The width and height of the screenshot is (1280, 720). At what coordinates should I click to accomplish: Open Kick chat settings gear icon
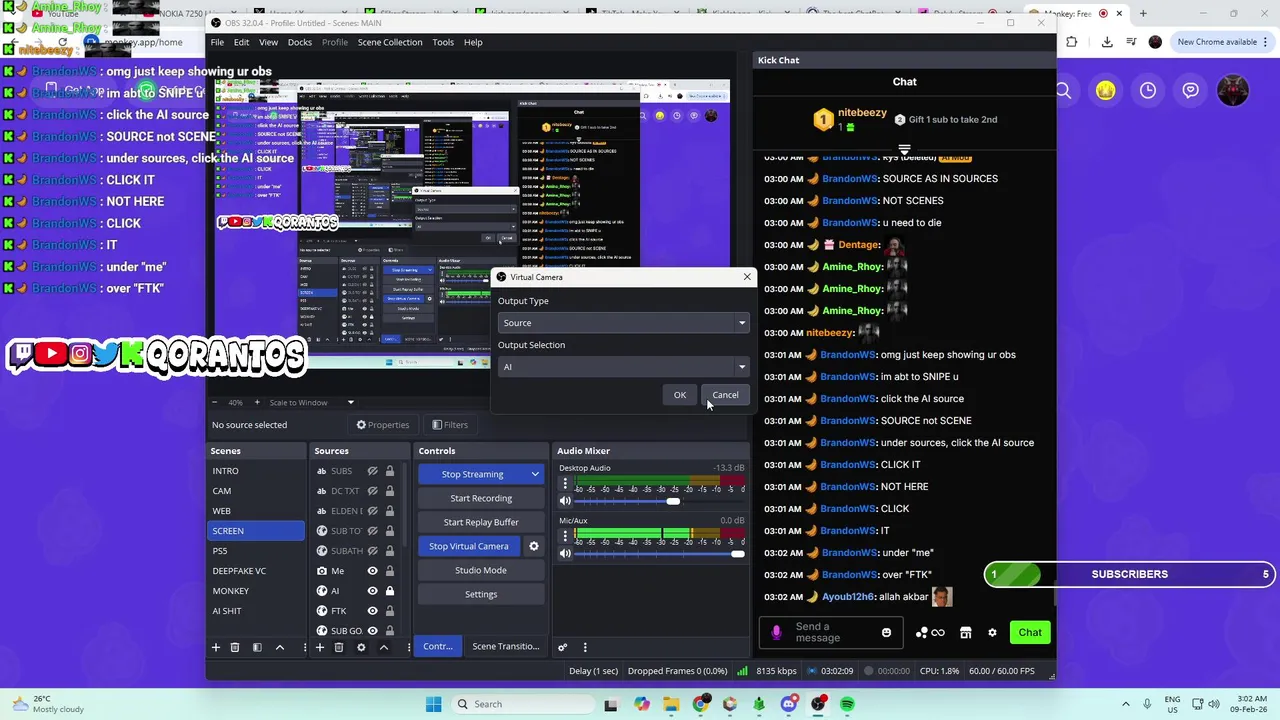(x=992, y=632)
